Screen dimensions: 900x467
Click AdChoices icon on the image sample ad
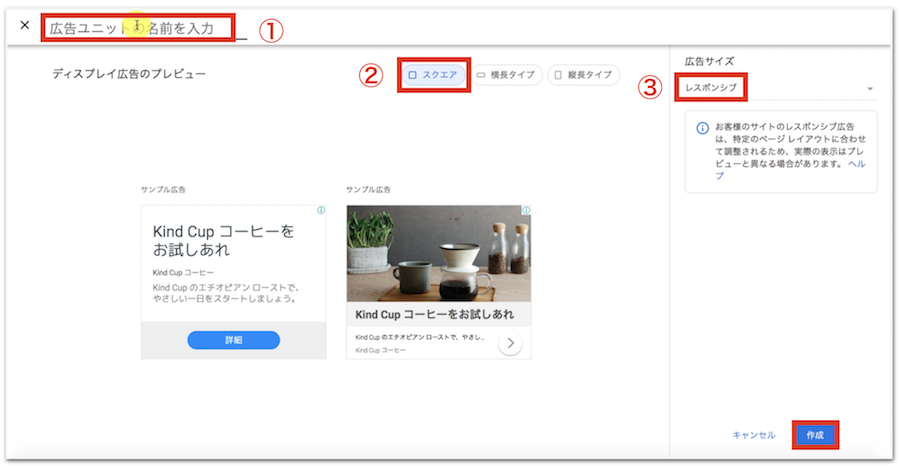pyautogui.click(x=526, y=211)
